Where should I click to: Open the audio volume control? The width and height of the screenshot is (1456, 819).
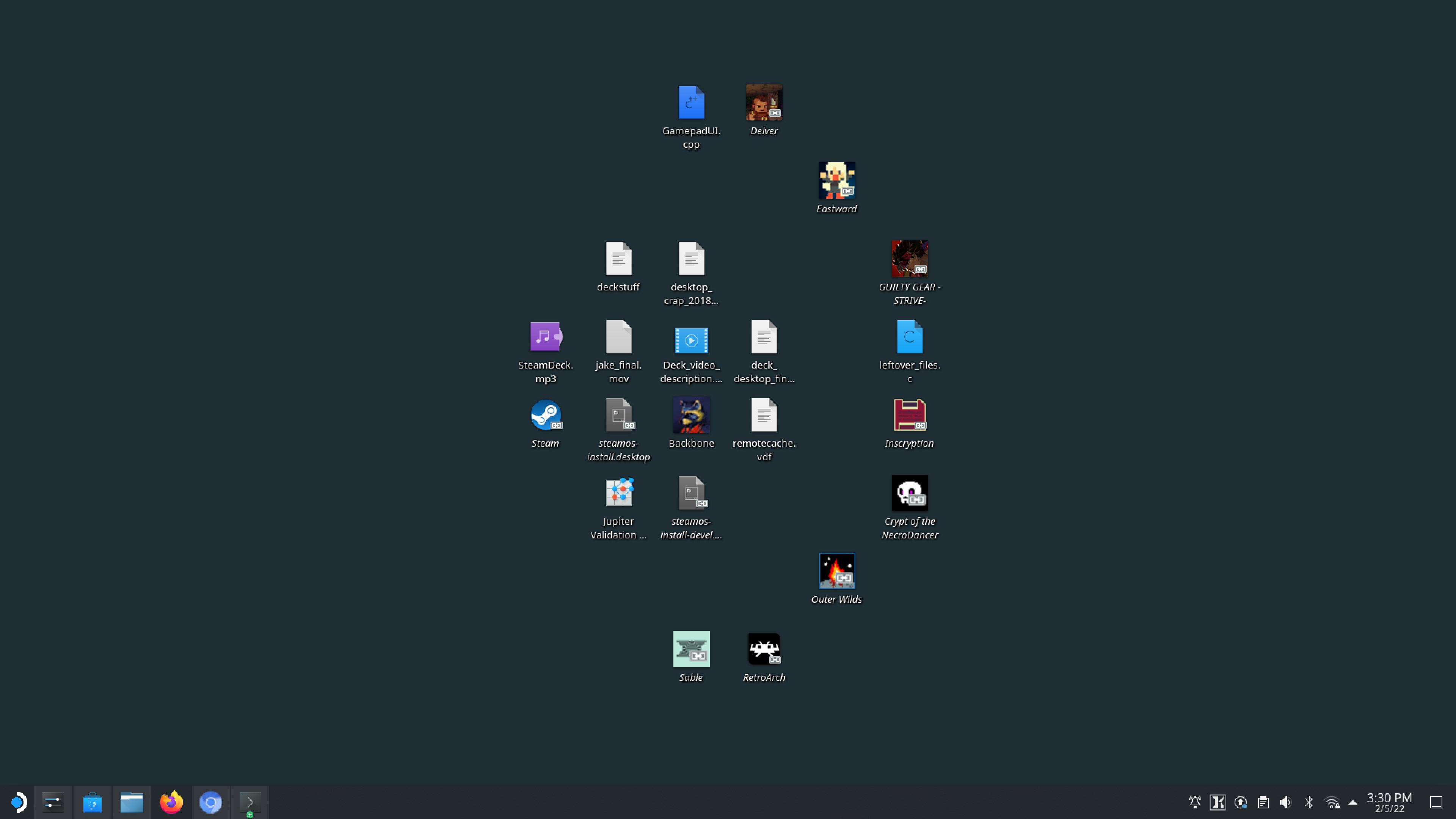(1286, 802)
